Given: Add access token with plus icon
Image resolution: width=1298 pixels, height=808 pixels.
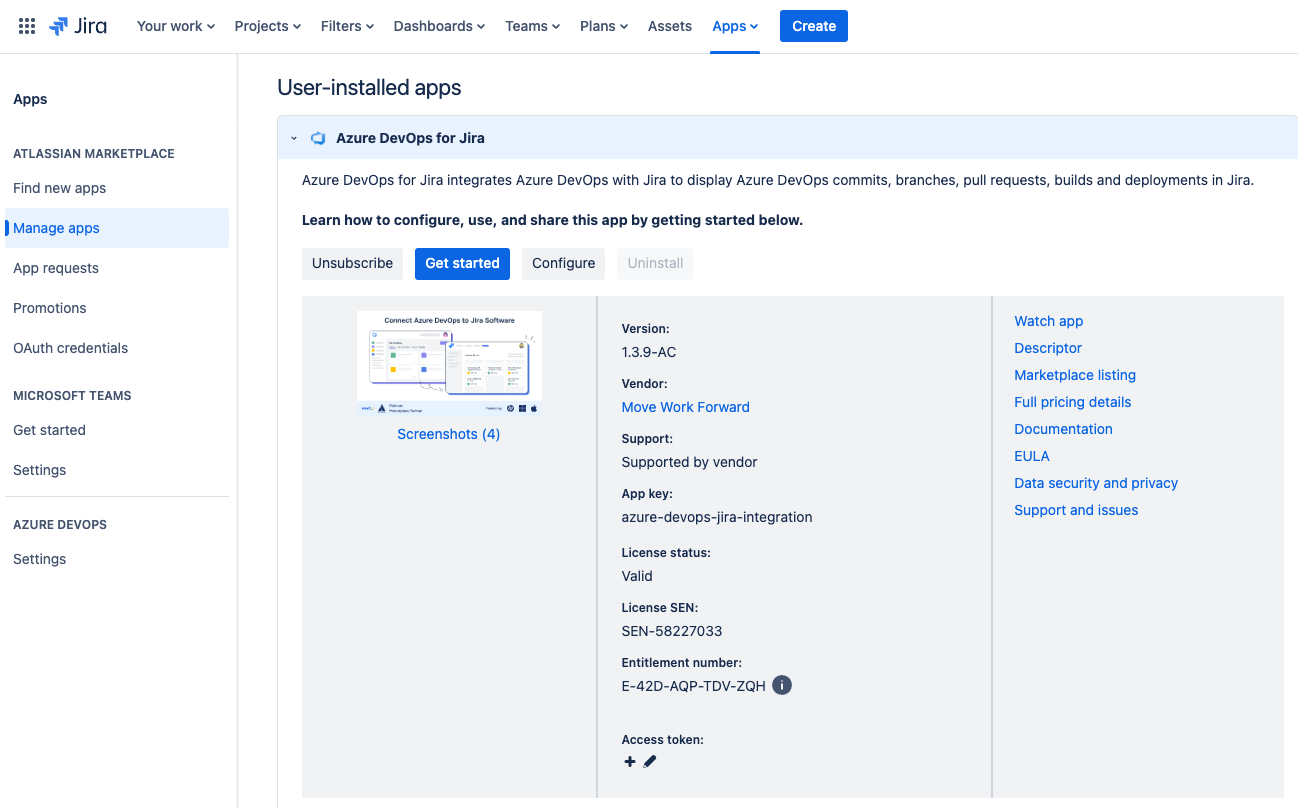Looking at the screenshot, I should [629, 761].
